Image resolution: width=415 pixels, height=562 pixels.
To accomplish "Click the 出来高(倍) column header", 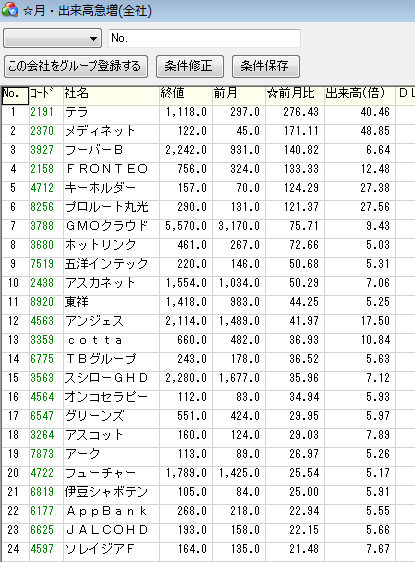I will tap(359, 95).
